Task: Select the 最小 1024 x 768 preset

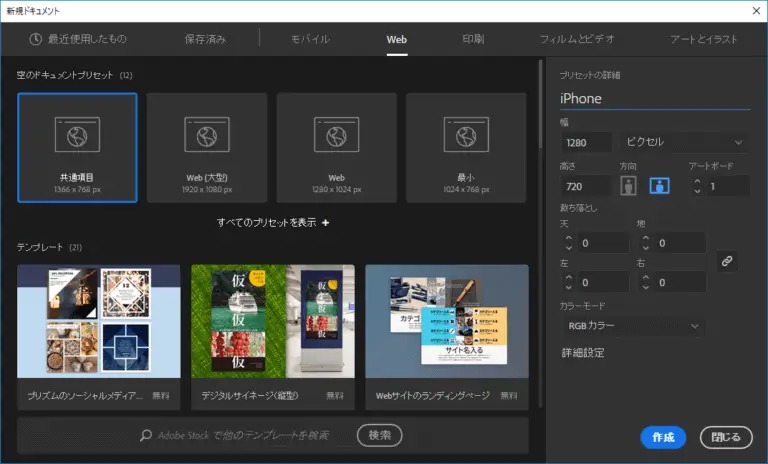Action: (466, 147)
